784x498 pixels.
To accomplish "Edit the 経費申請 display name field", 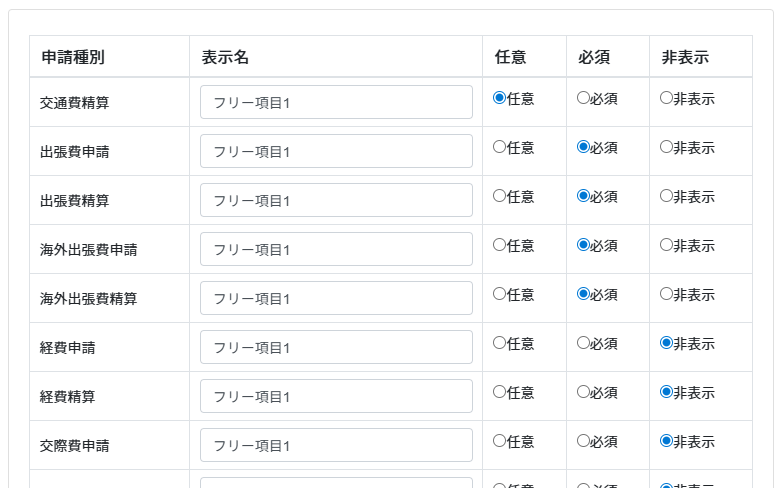I will point(336,347).
